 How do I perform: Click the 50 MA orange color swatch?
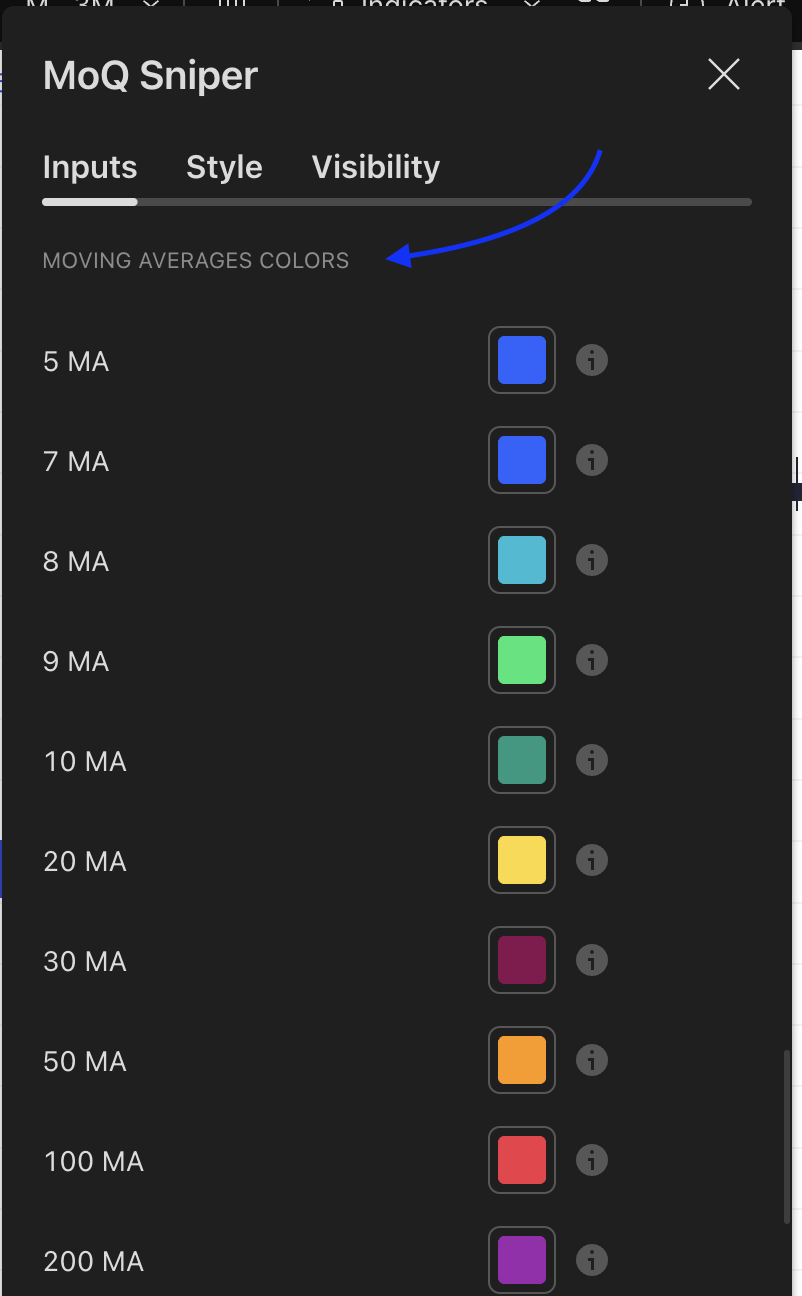pos(522,1060)
